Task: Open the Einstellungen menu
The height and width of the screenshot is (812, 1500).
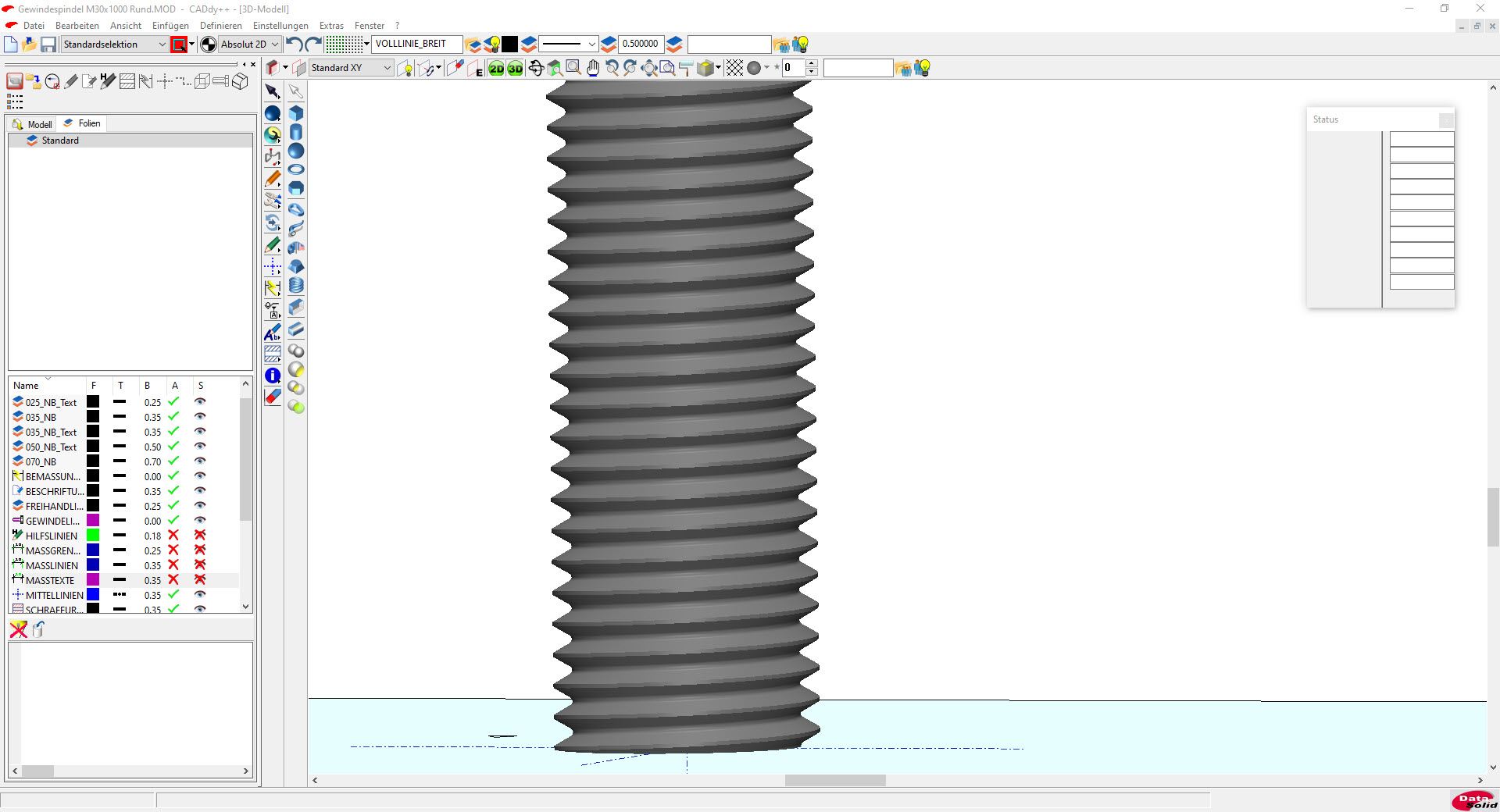Action: pyautogui.click(x=280, y=26)
